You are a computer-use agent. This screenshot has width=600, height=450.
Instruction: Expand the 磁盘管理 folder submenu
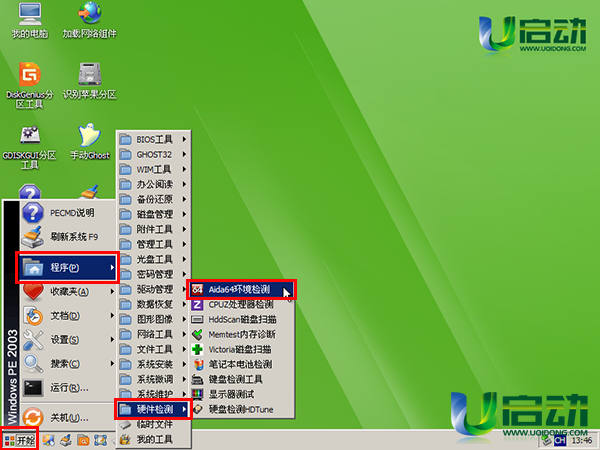(x=153, y=214)
